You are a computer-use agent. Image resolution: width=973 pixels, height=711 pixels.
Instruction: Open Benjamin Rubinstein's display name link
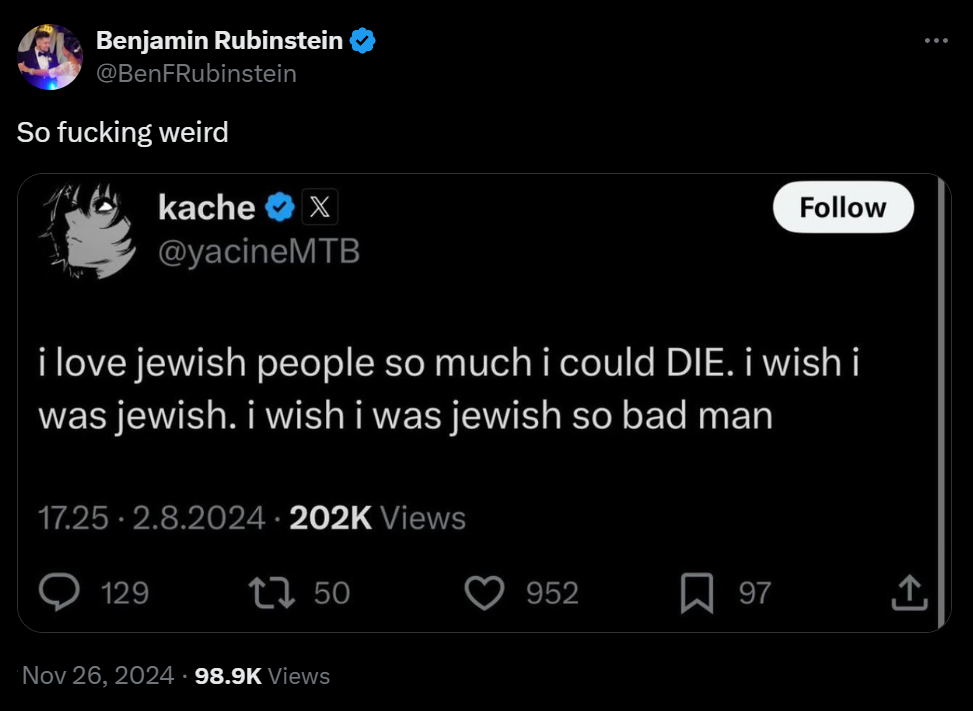[x=220, y=41]
